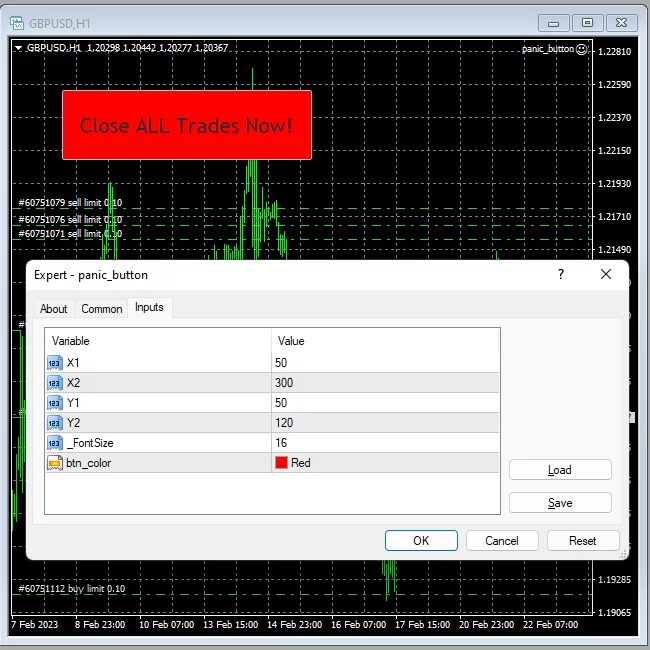The height and width of the screenshot is (650, 650).
Task: Select the X2 value 300 cell
Action: pyautogui.click(x=386, y=383)
